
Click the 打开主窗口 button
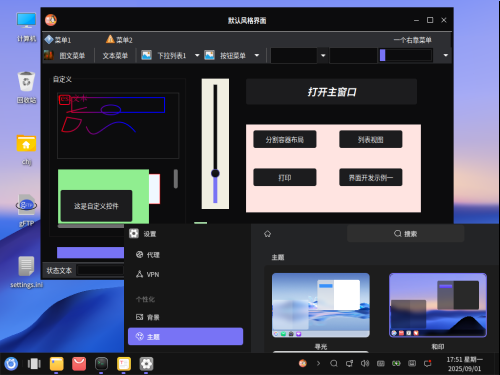(331, 92)
